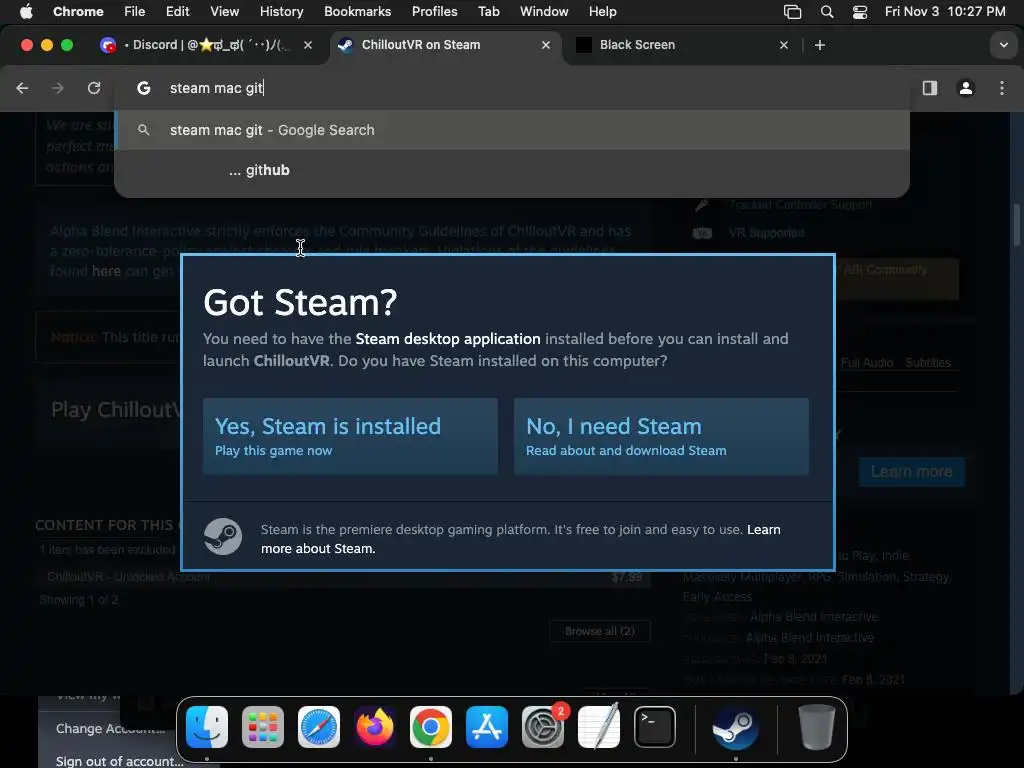The width and height of the screenshot is (1024, 768).
Task: Open the Tab menu
Action: 488,11
